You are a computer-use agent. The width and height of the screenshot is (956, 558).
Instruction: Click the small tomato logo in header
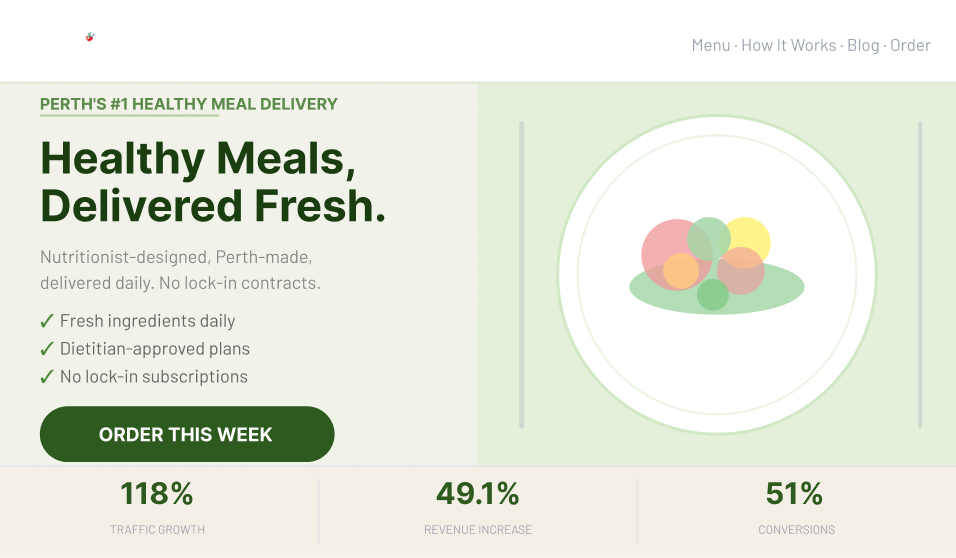click(x=90, y=38)
